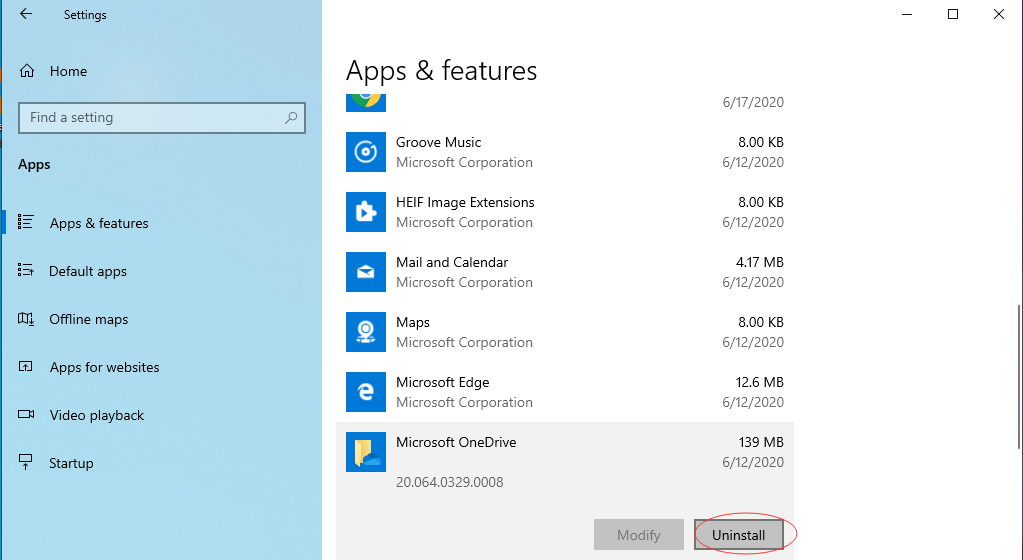Click the greyed-out Modify button
Viewport: 1023px width, 560px height.
[639, 535]
